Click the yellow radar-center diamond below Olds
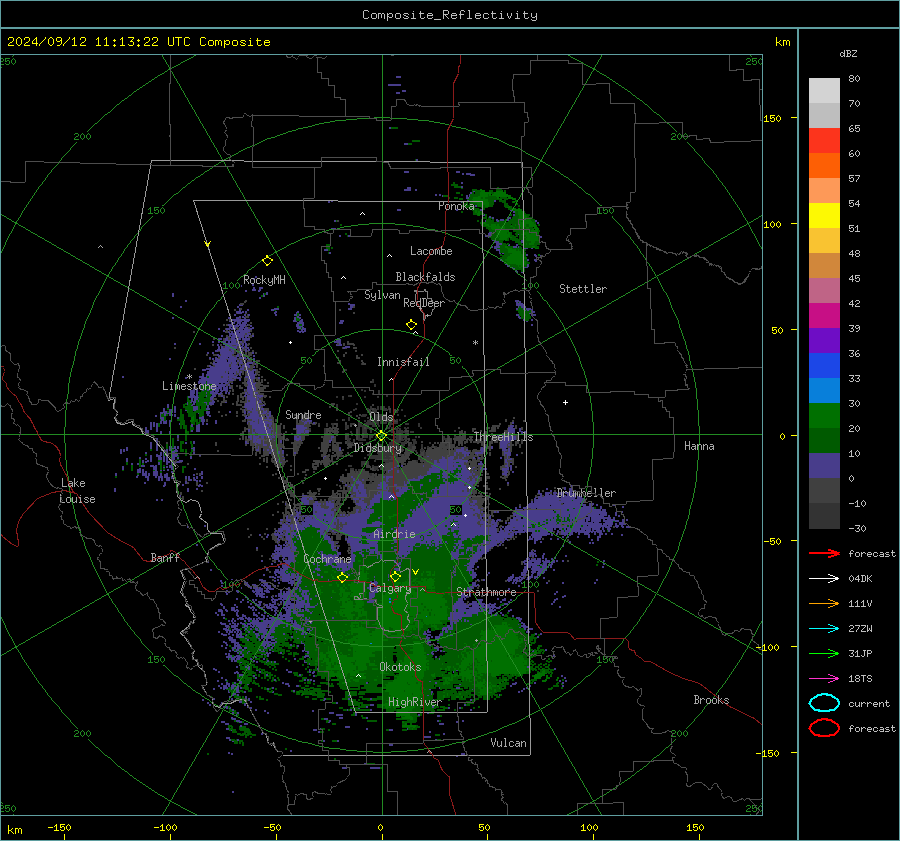This screenshot has width=900, height=841. click(x=381, y=436)
